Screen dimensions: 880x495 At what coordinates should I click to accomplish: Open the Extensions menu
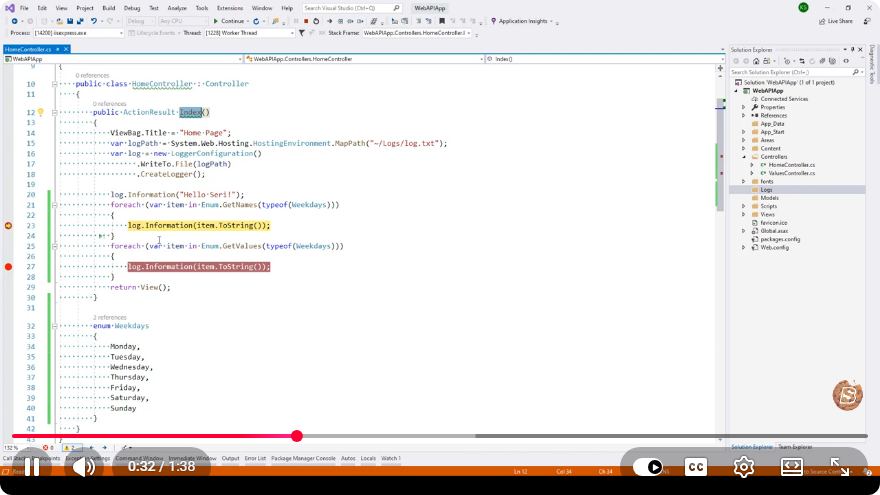tap(230, 8)
